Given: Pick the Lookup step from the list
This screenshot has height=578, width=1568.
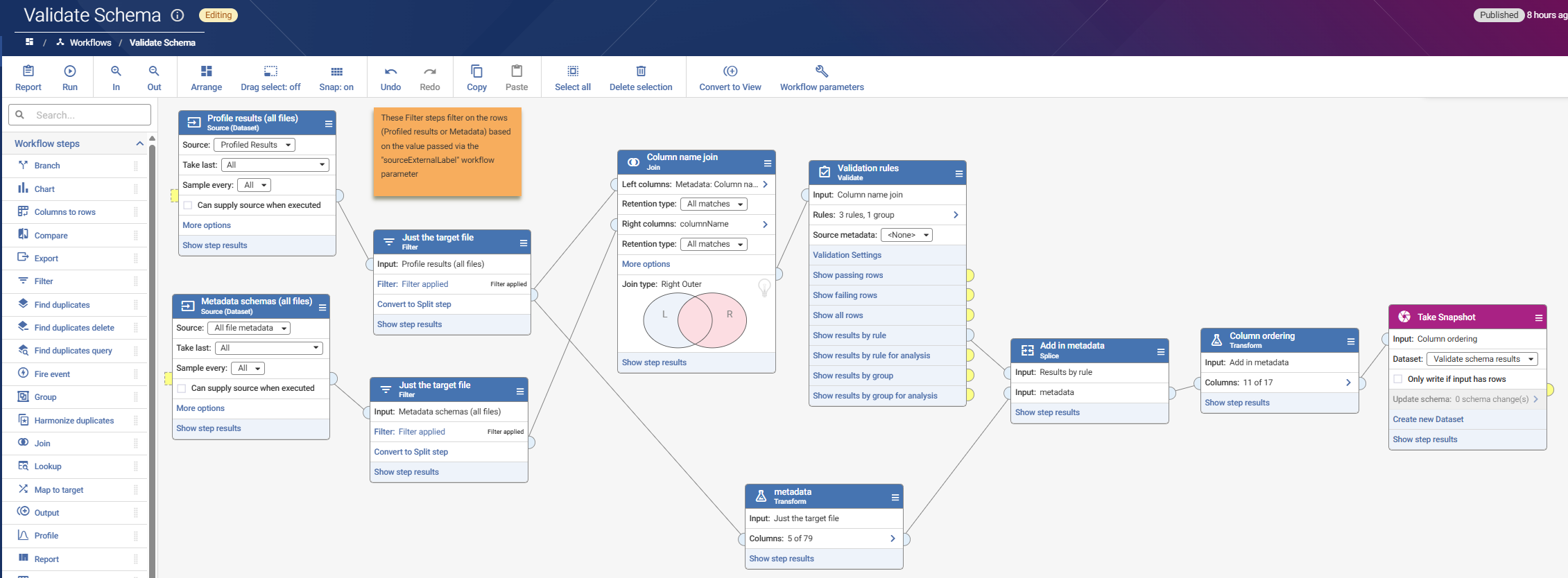Looking at the screenshot, I should (48, 466).
